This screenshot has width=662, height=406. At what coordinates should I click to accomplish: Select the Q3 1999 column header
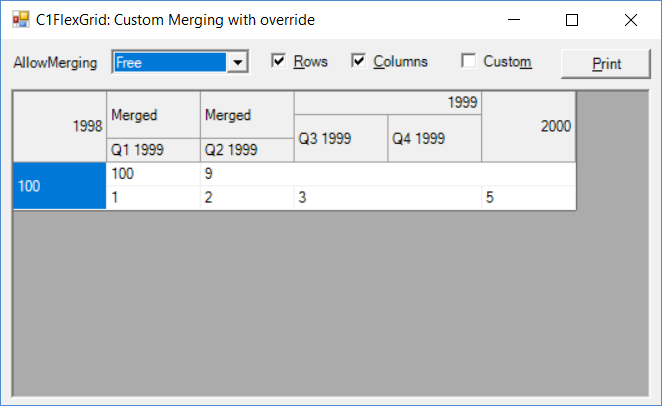tap(340, 138)
